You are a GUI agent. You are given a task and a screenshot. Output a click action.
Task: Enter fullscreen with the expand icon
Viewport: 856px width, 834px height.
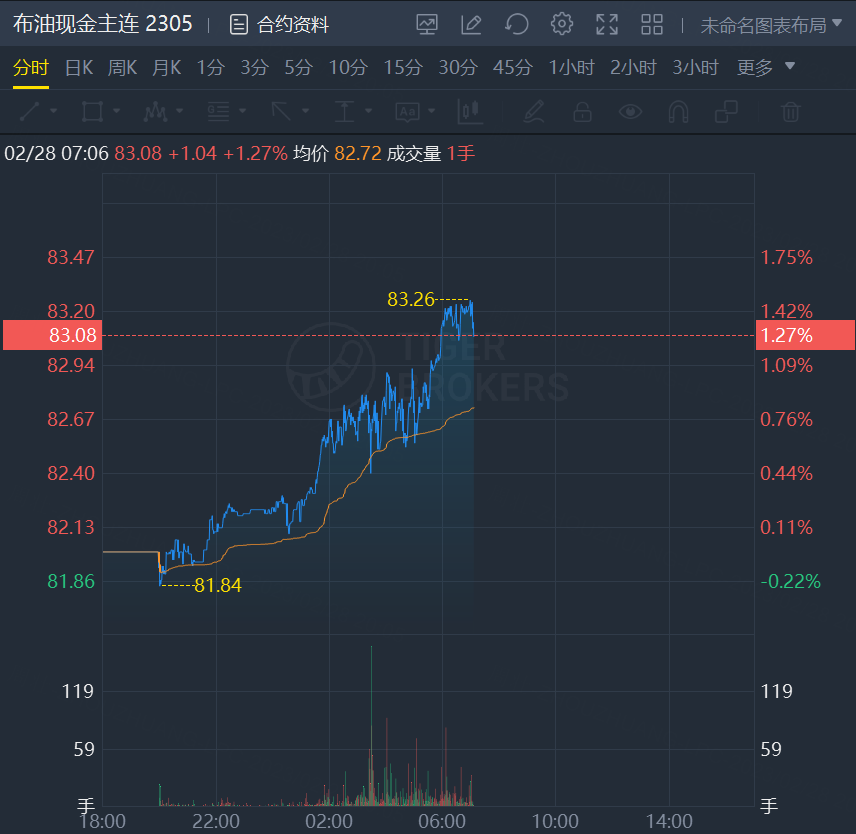coord(607,25)
